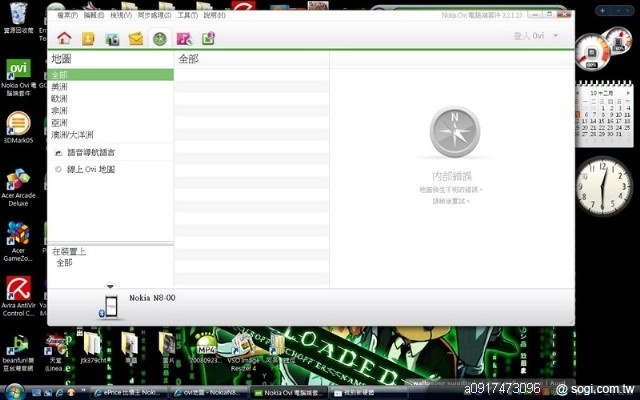Click the sidebar add gadget plus button
The width and height of the screenshot is (640, 400).
[602, 11]
